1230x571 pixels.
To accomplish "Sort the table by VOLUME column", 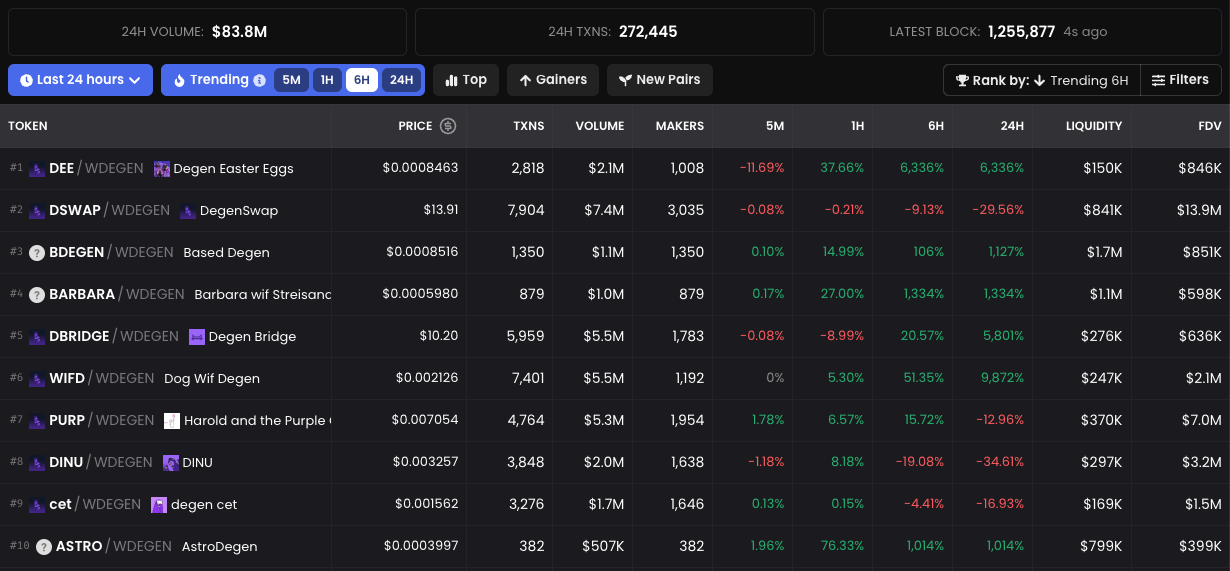I will click(599, 126).
